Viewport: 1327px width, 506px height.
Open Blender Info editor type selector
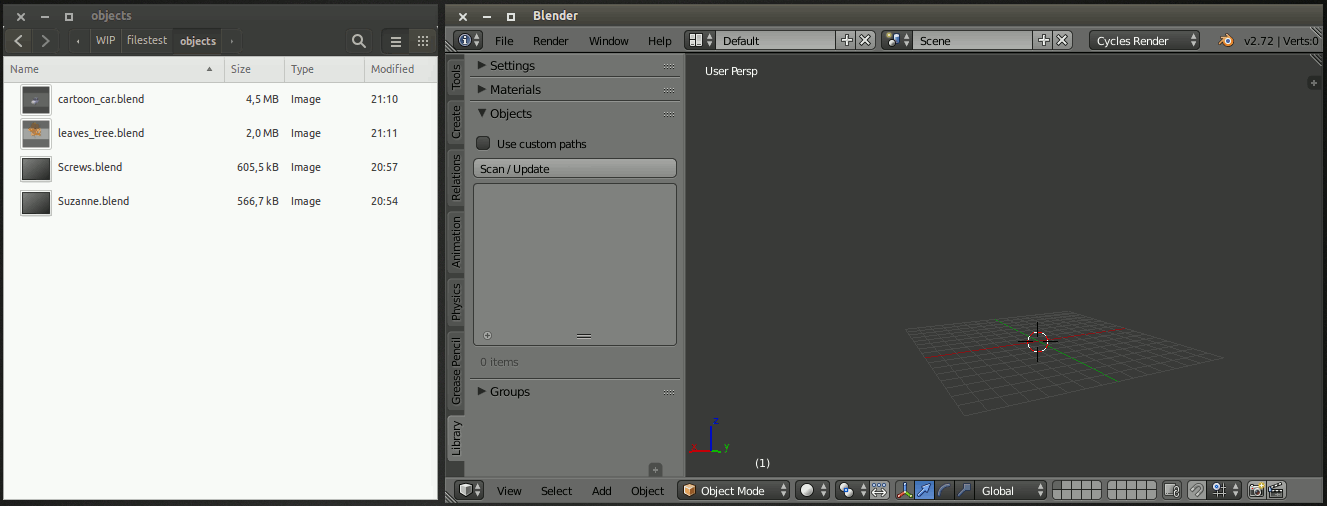(x=468, y=40)
